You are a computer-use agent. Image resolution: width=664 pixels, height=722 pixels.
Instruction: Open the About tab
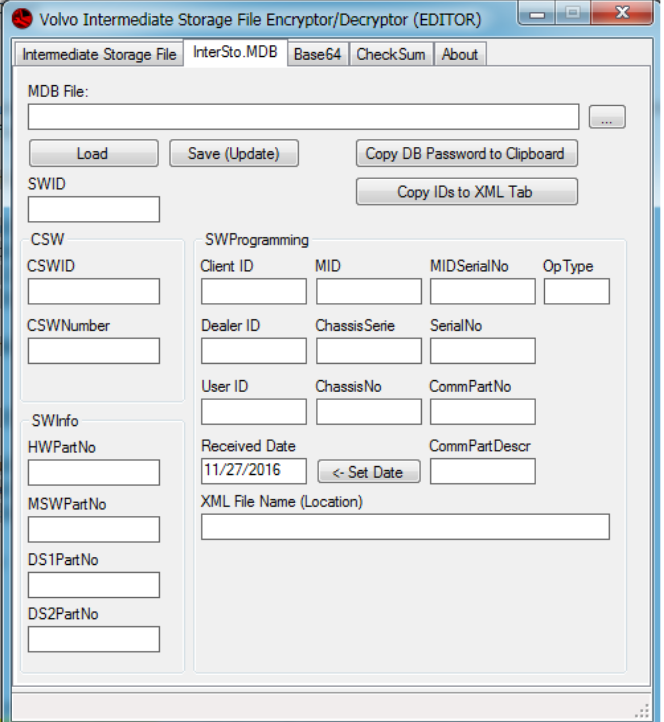[x=460, y=54]
